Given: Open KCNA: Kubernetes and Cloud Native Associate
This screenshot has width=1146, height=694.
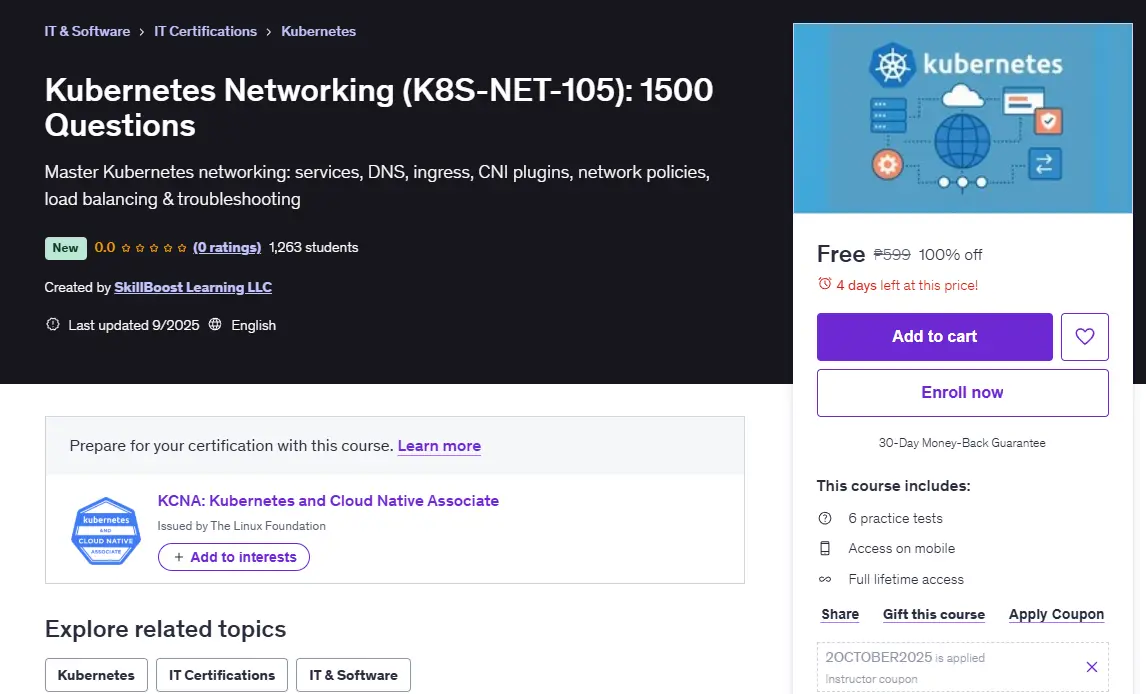Looking at the screenshot, I should pyautogui.click(x=328, y=500).
